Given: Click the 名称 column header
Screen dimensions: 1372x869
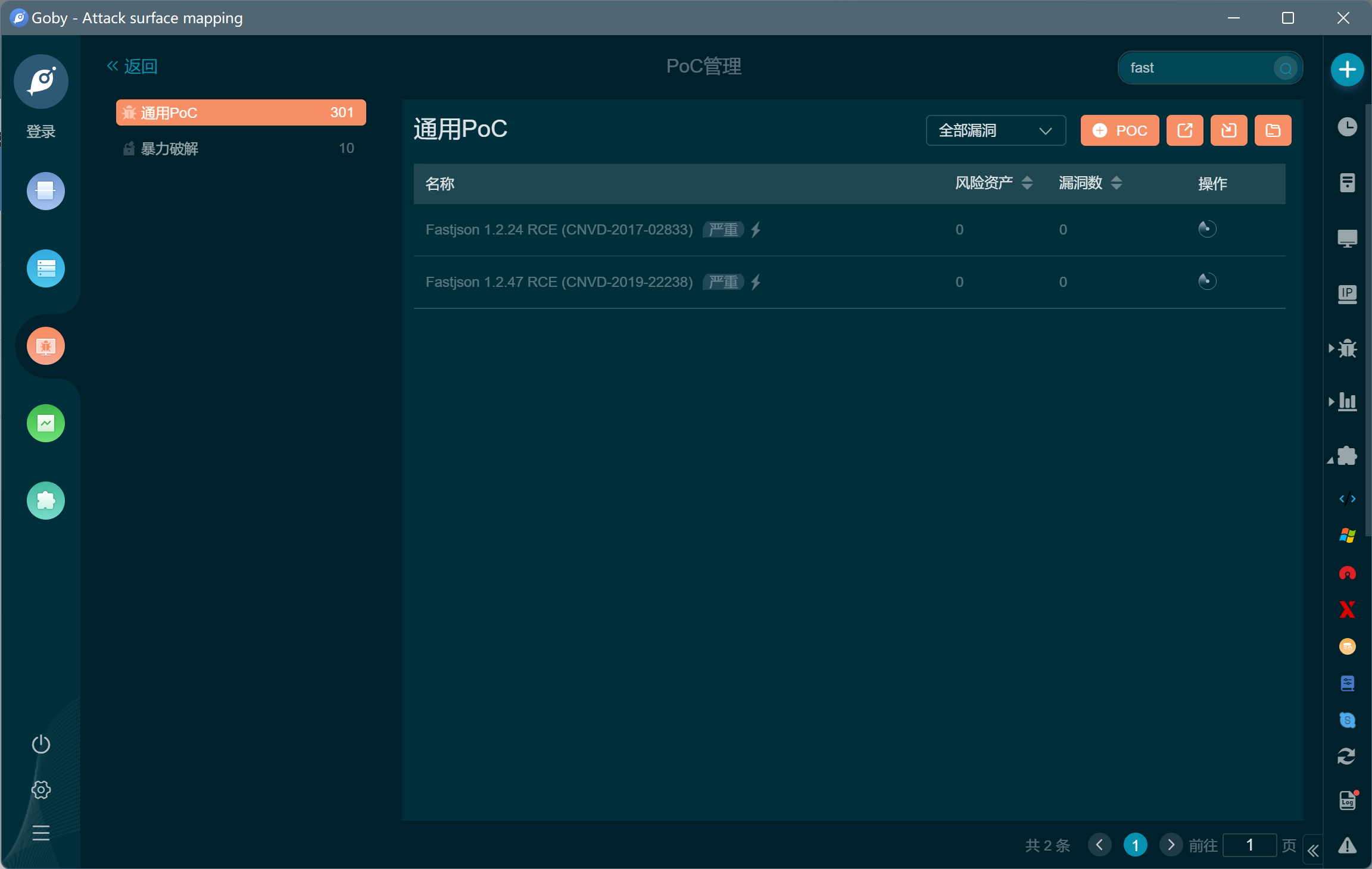Looking at the screenshot, I should (440, 183).
